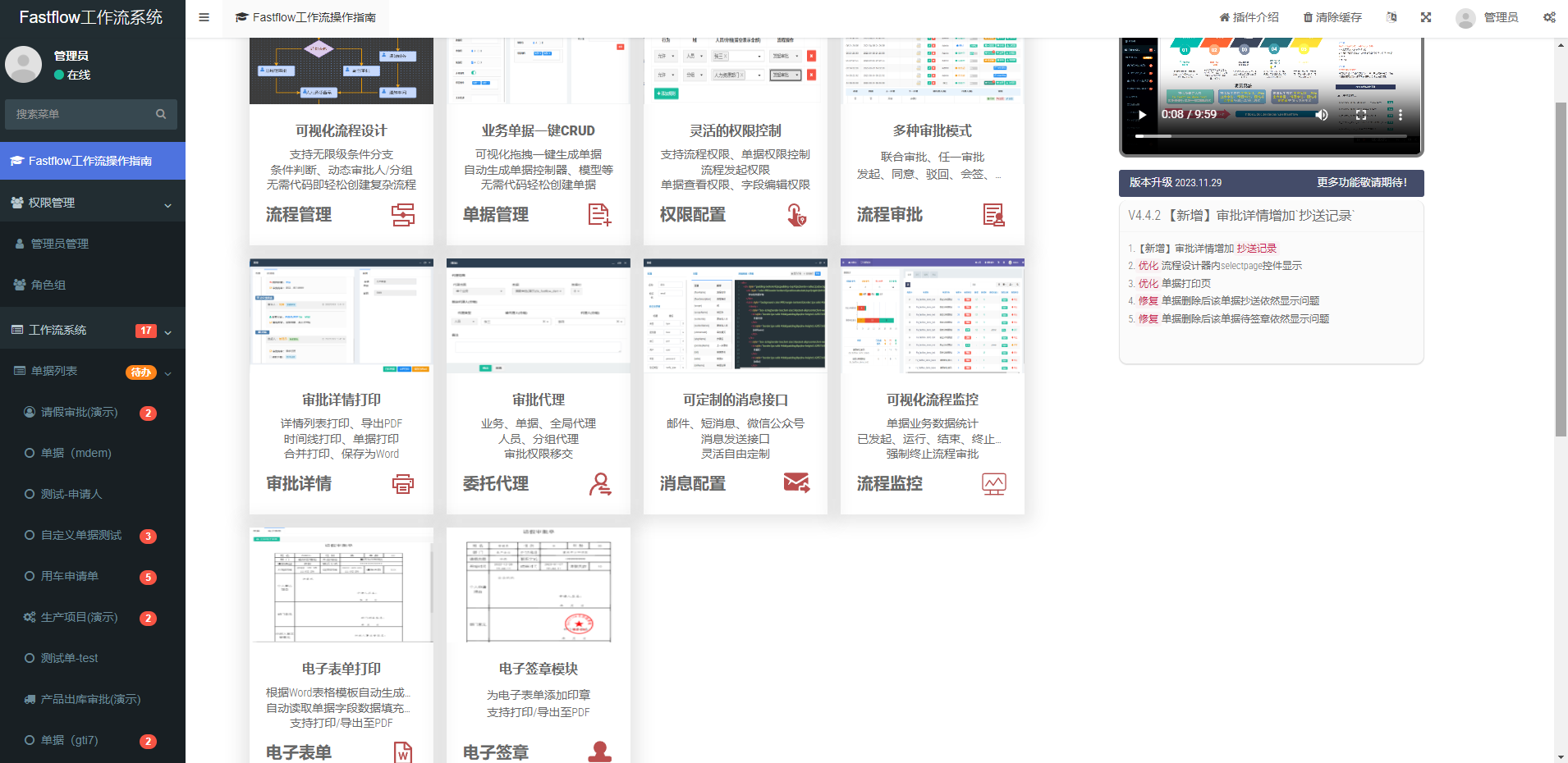The width and height of the screenshot is (1568, 763).
Task: Click the 插件介绍 link
Action: click(x=1249, y=17)
